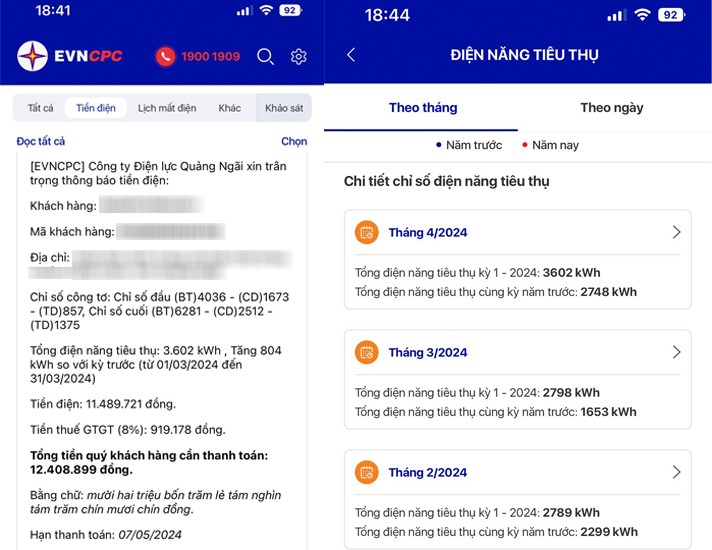Select the Khác filter
Screen dimensions: 712x550
(230, 108)
